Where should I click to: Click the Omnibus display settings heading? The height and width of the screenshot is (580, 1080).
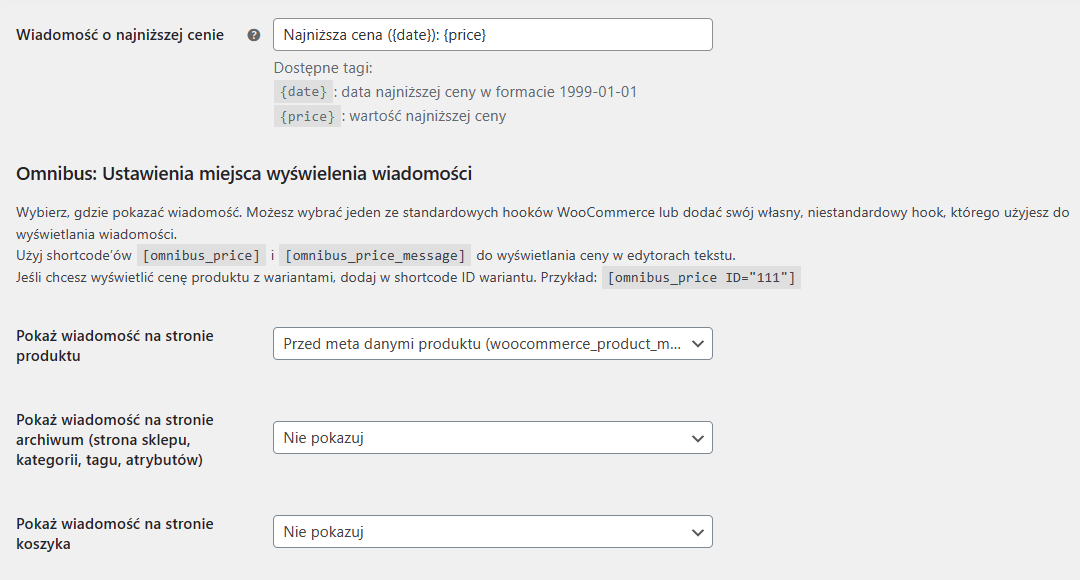244,174
